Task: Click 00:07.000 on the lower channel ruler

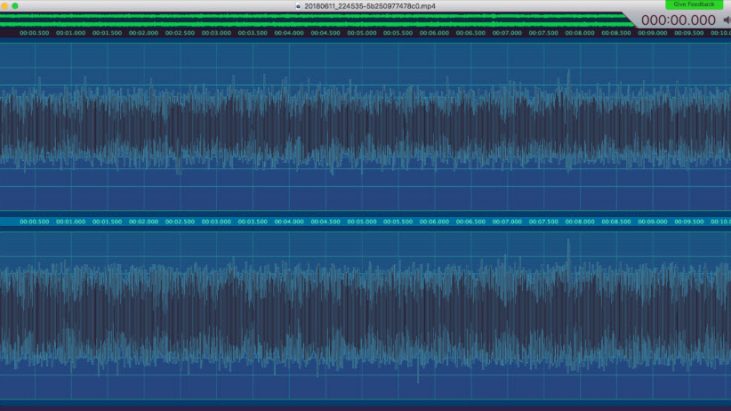Action: [x=507, y=222]
